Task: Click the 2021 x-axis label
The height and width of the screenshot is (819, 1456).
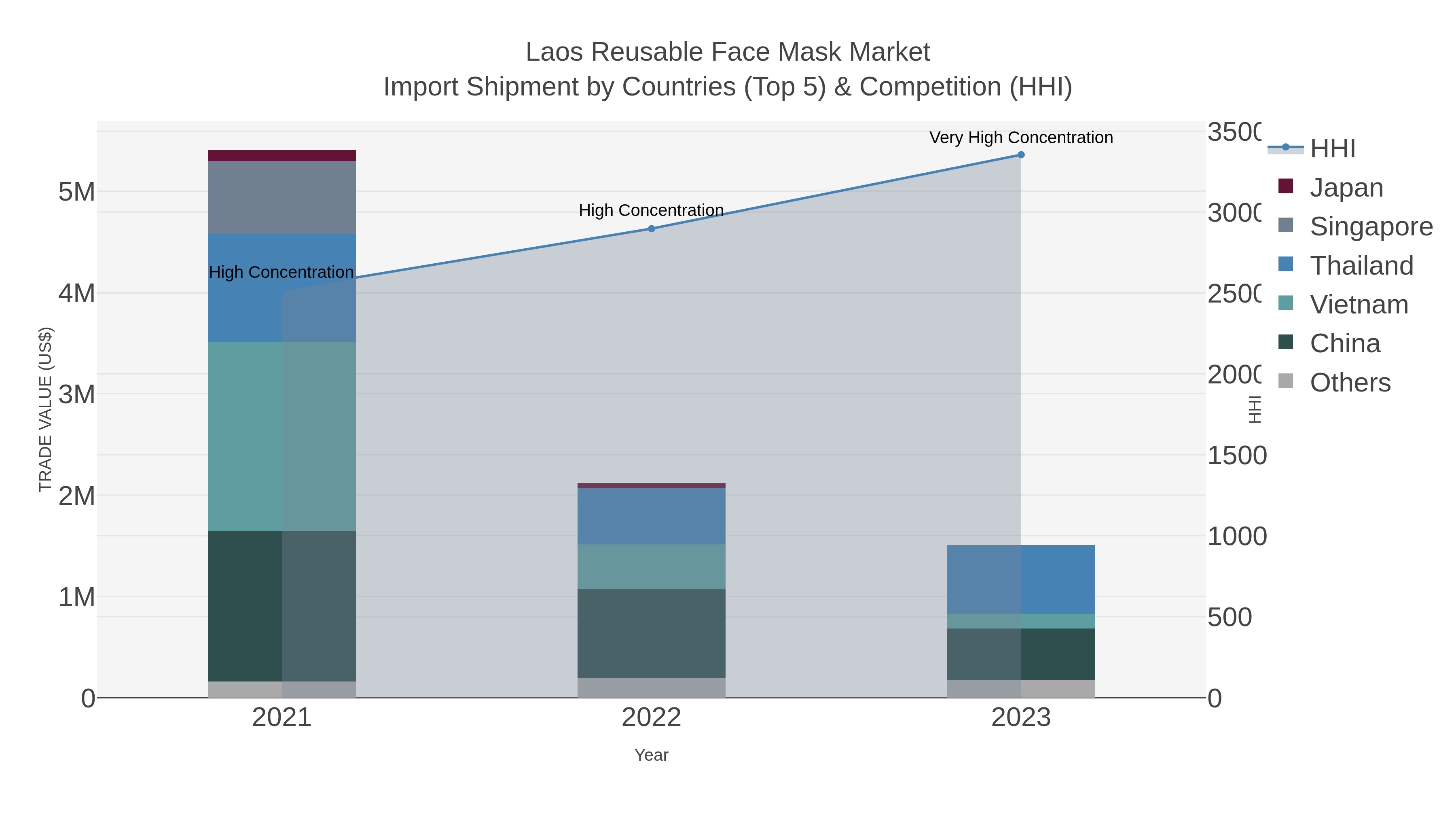Action: pyautogui.click(x=281, y=718)
